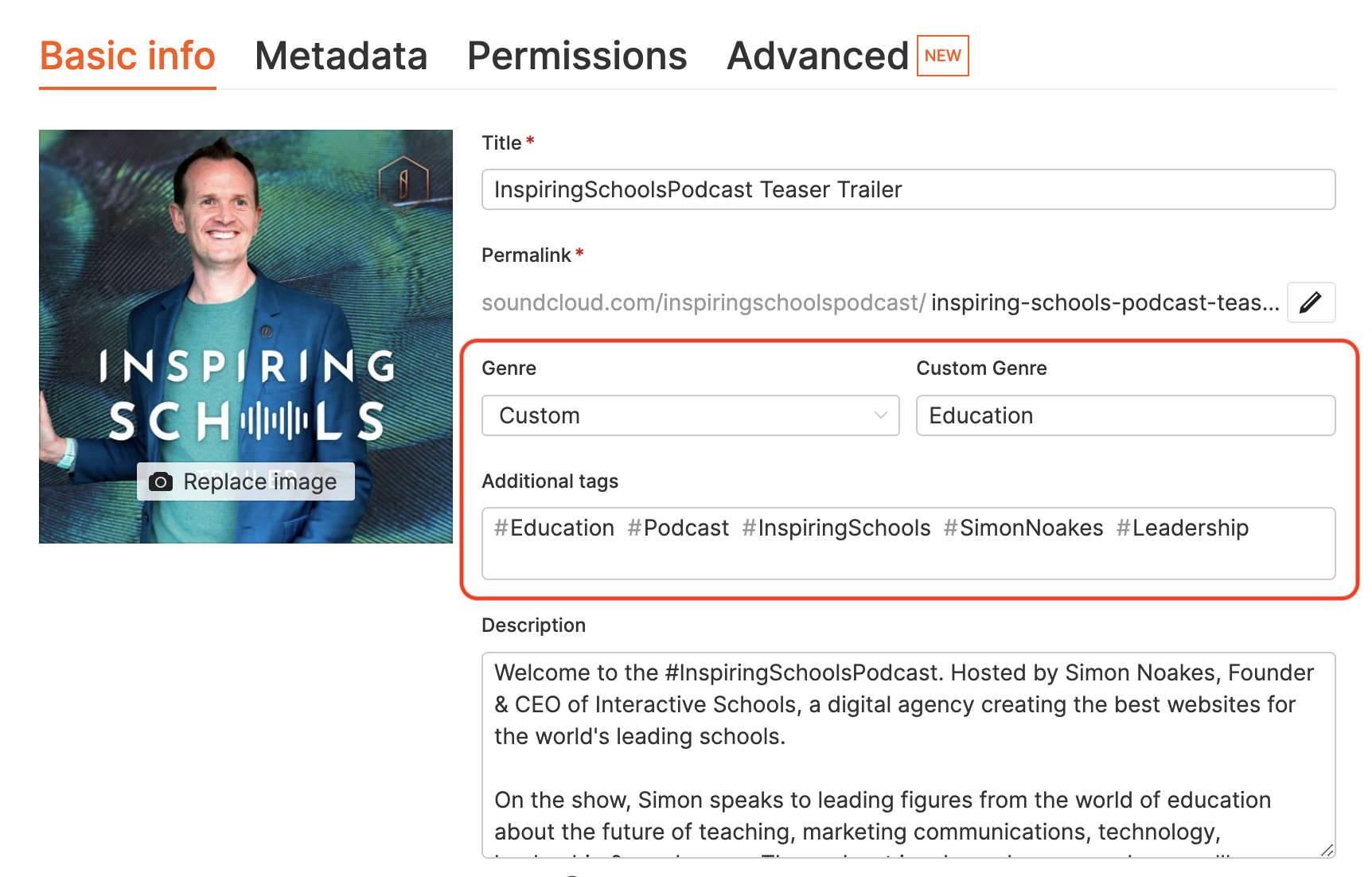Click the Custom Genre Education field

pos(1124,415)
